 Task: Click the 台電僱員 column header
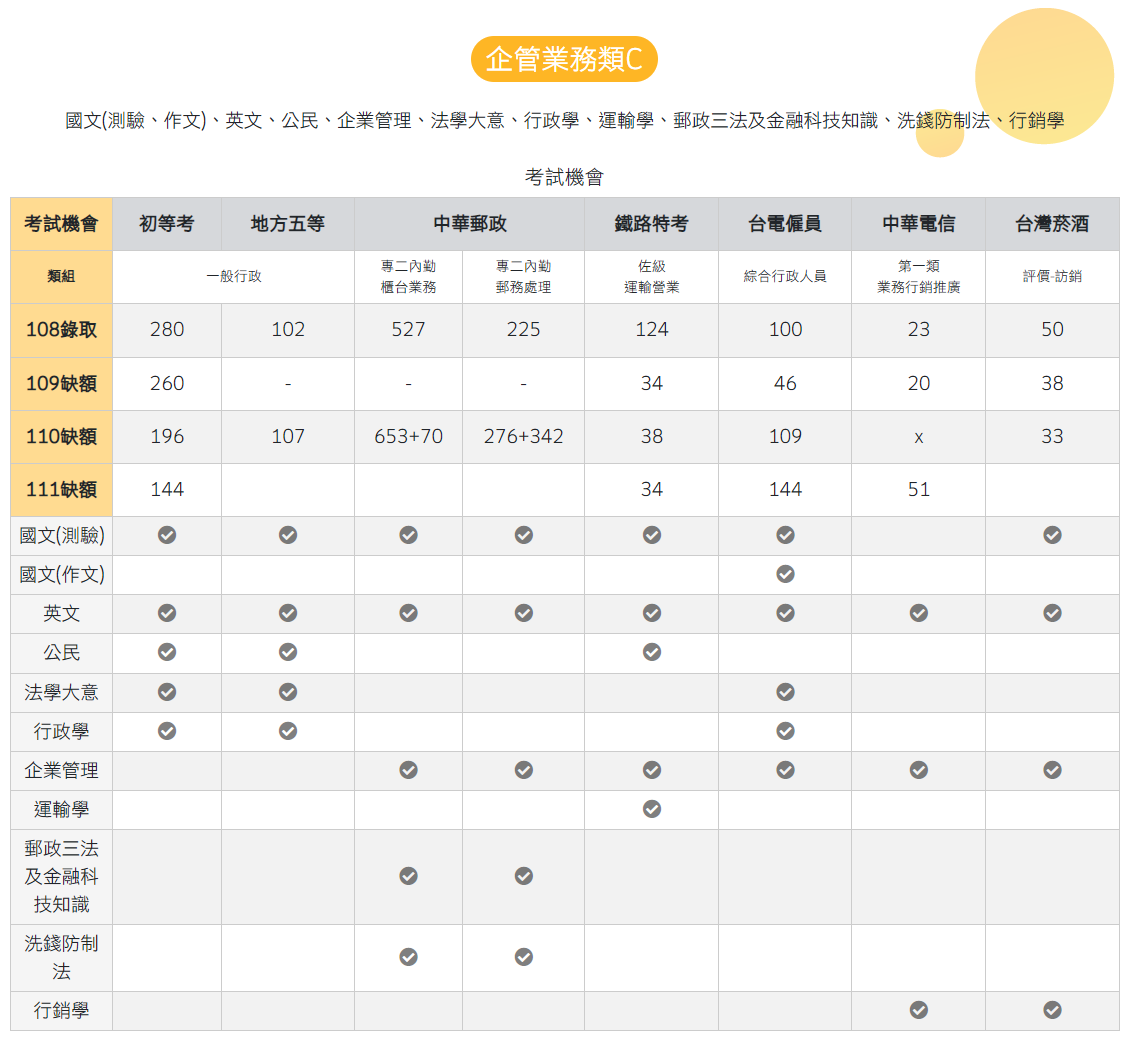click(785, 224)
